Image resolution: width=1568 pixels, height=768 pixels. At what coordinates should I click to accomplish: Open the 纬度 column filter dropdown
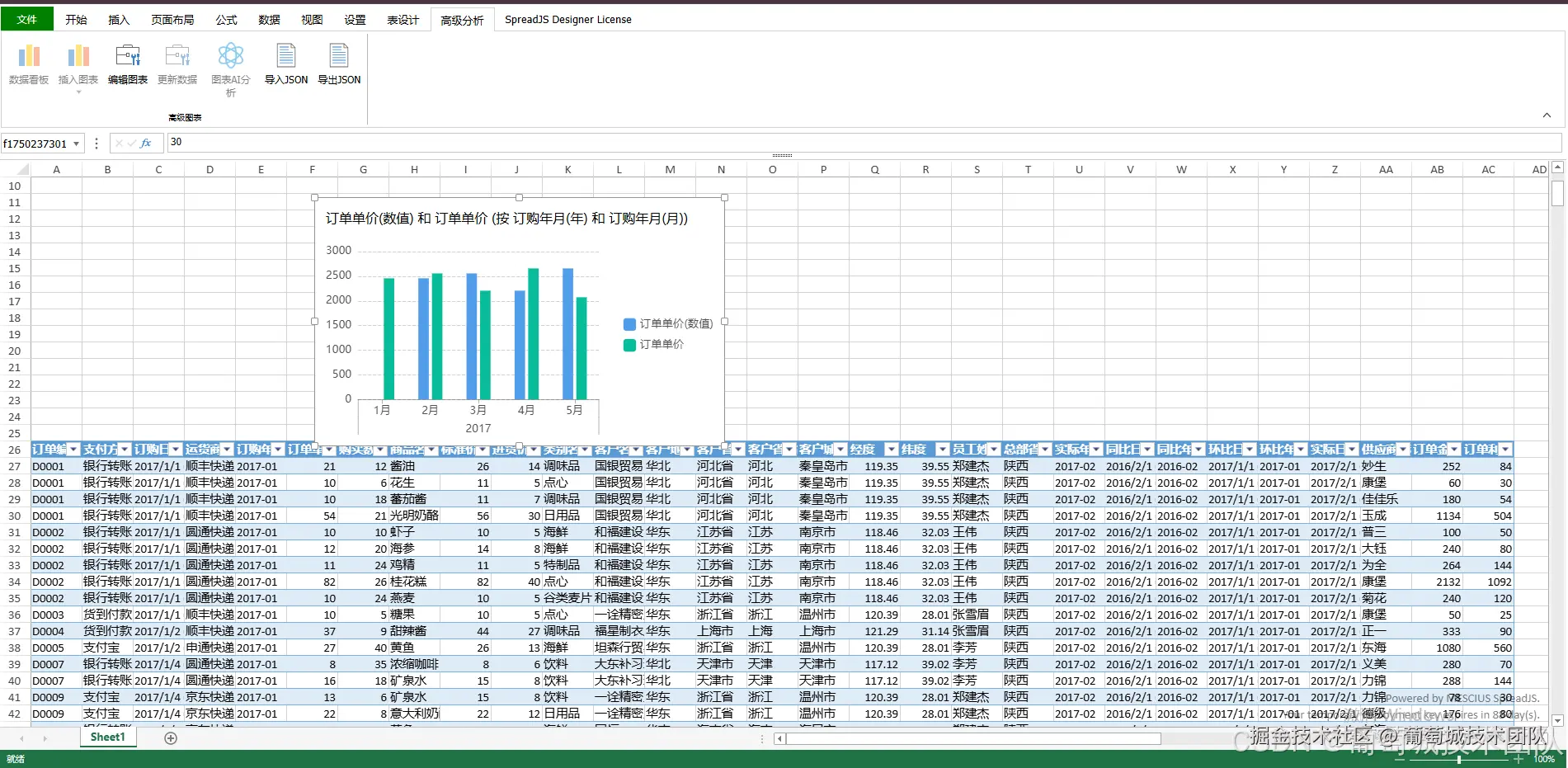point(942,450)
